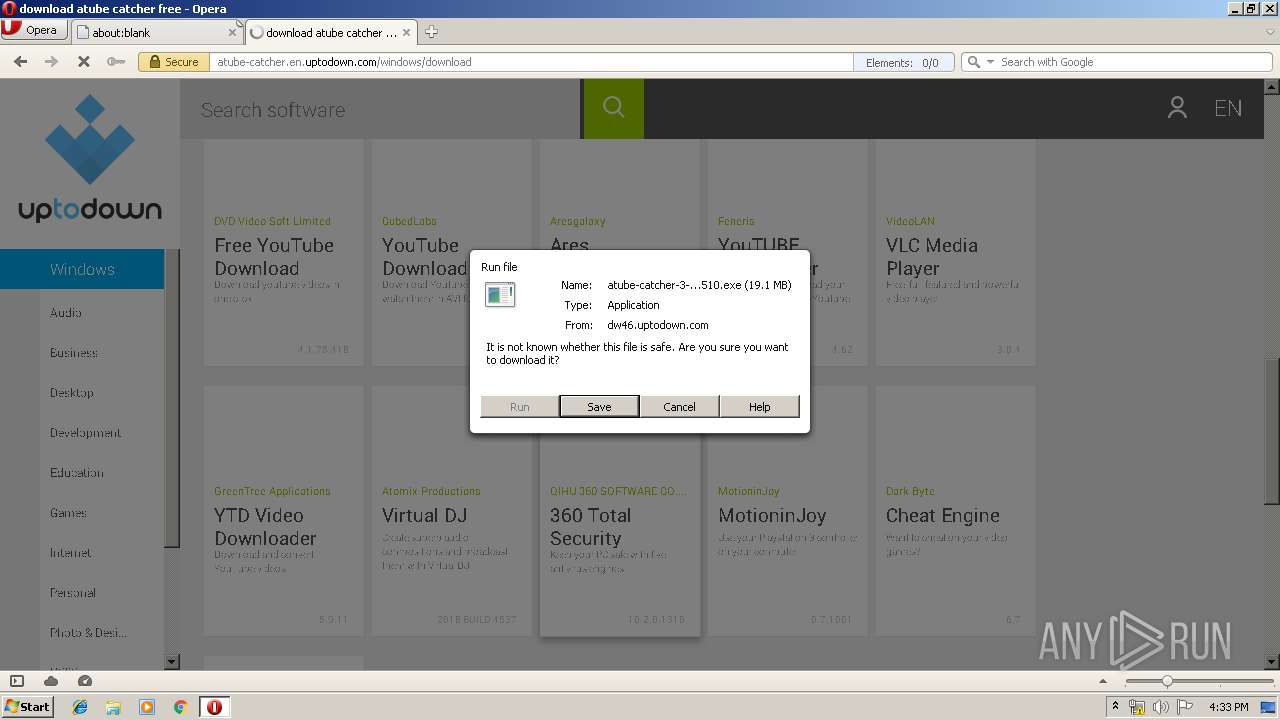Image resolution: width=1280 pixels, height=720 pixels.
Task: Select the Windows platform category
Action: pos(82,269)
